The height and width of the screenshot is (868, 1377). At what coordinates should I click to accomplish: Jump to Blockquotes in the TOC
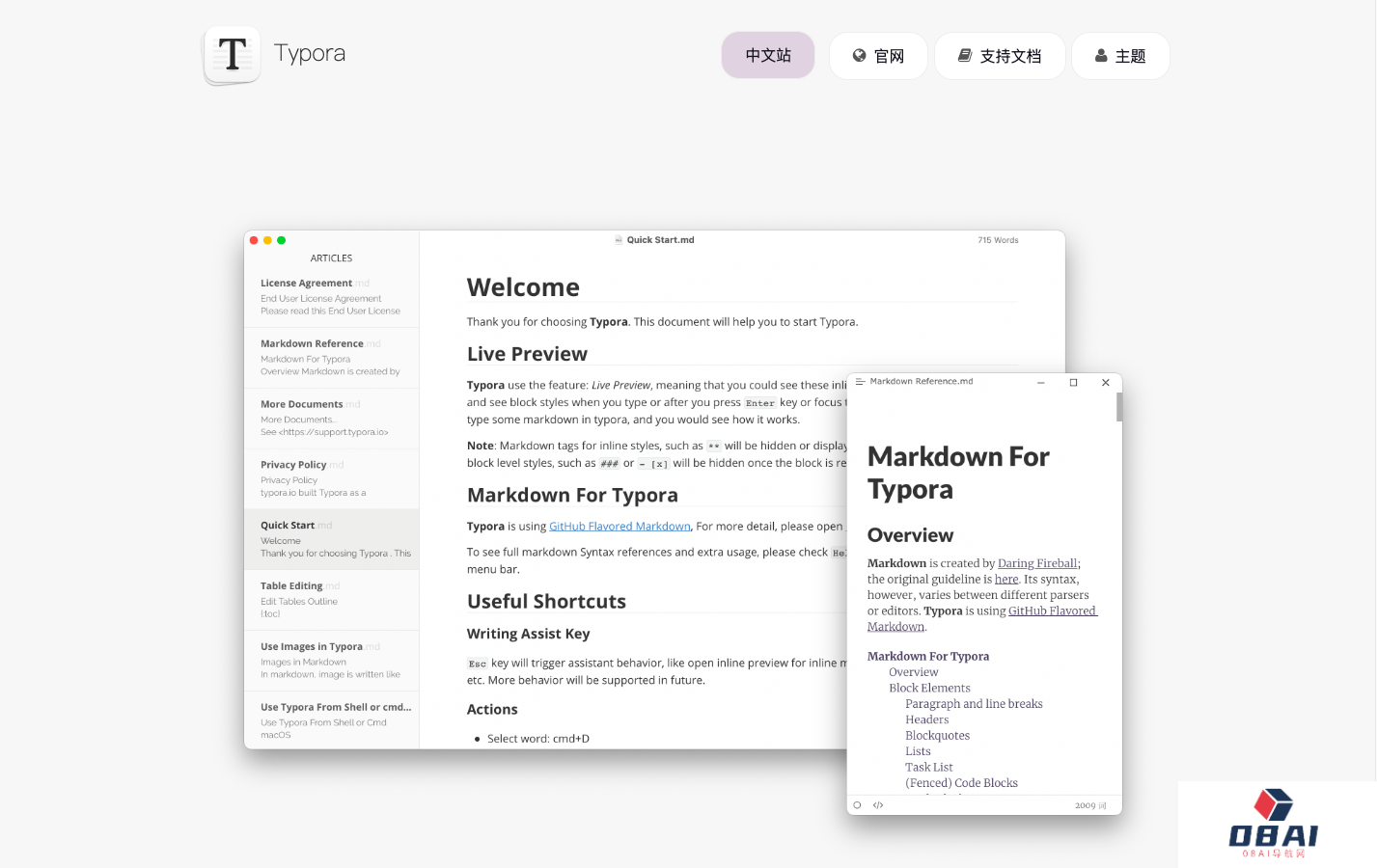pos(937,736)
